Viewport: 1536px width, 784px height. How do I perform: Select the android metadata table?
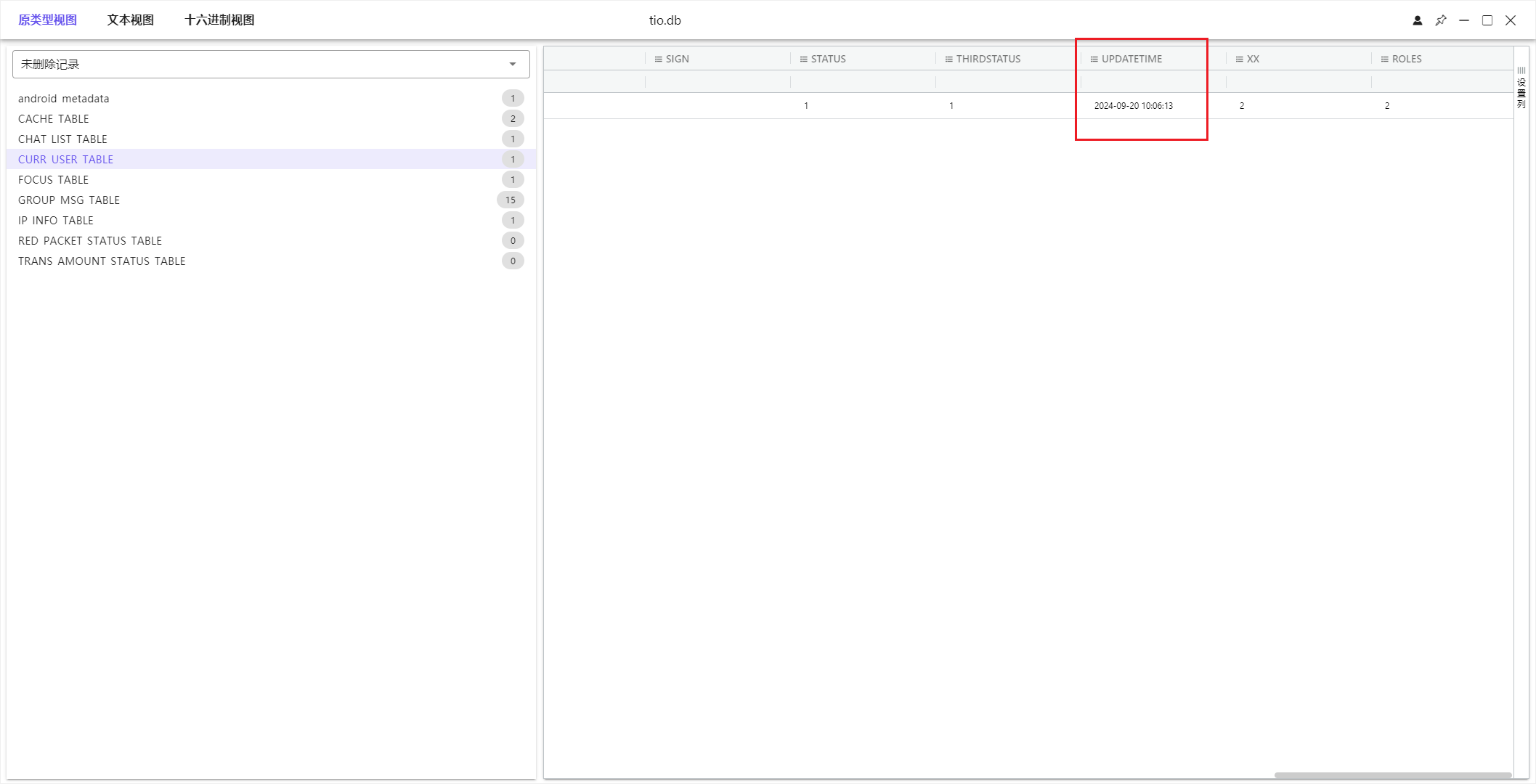(271, 98)
